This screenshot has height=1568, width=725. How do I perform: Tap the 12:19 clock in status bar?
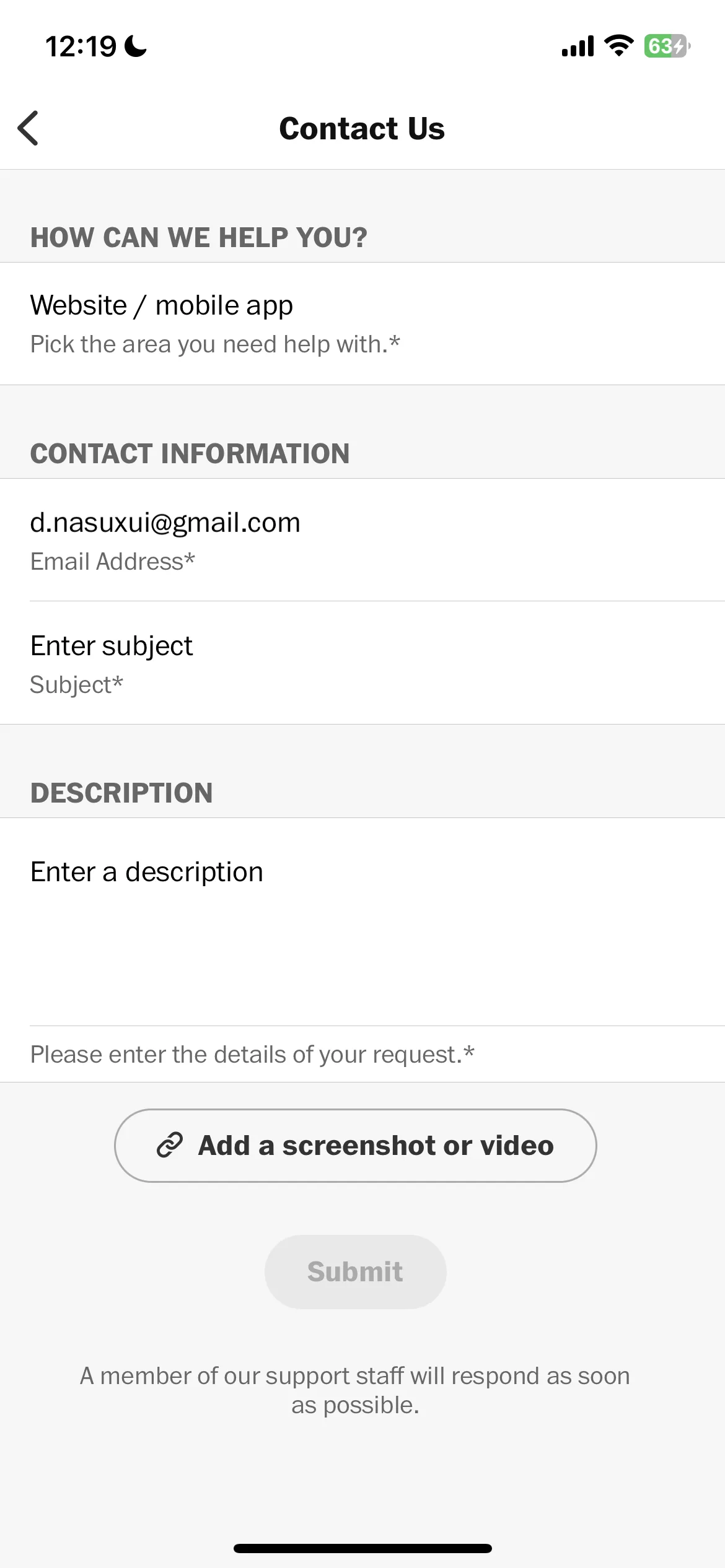point(81,46)
